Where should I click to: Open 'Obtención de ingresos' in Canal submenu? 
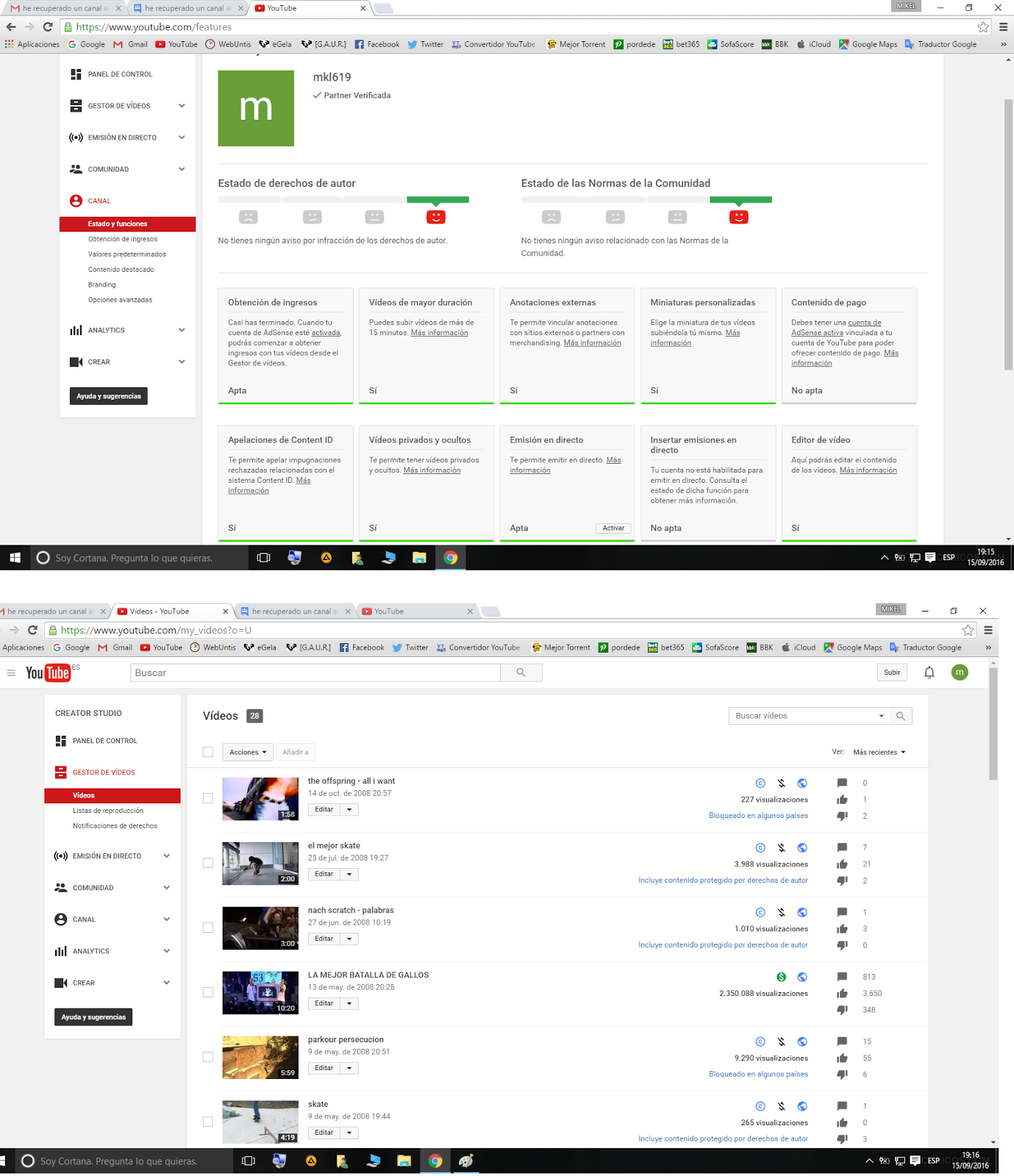(123, 239)
